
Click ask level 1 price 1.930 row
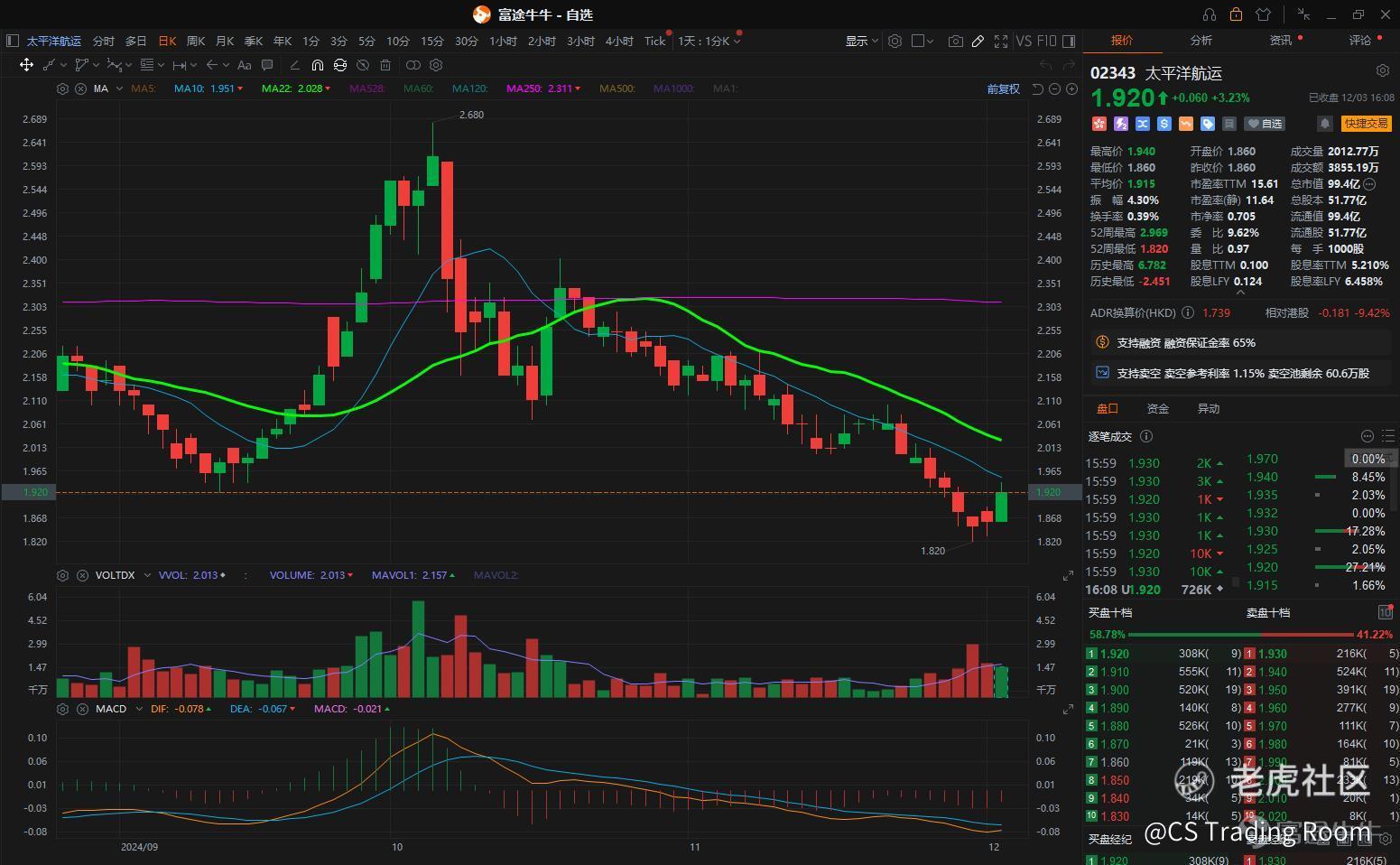pyautogui.click(x=1321, y=654)
